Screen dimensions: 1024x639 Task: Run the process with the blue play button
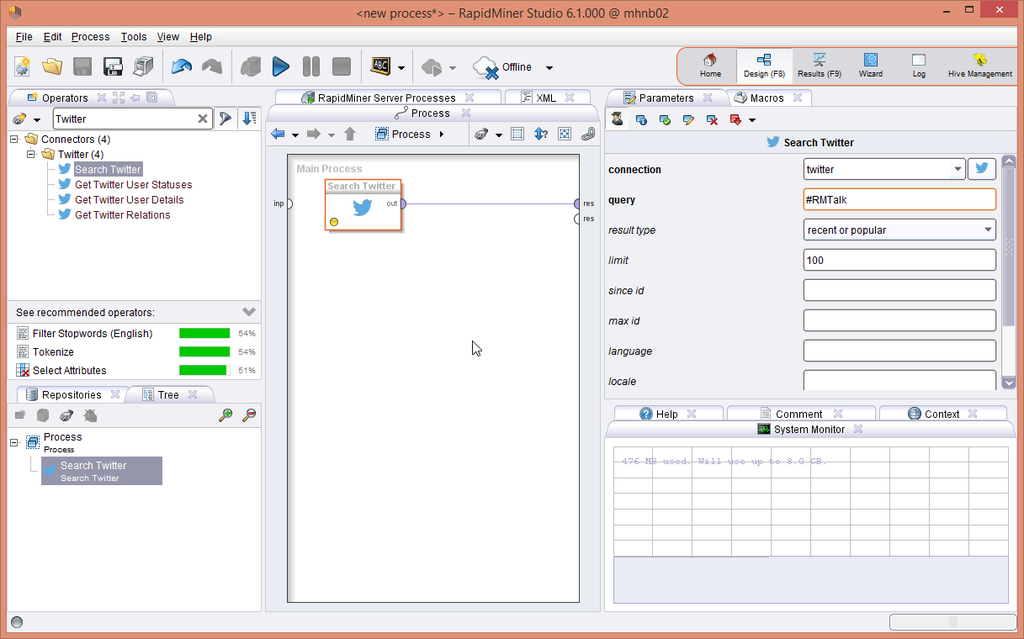(281, 67)
